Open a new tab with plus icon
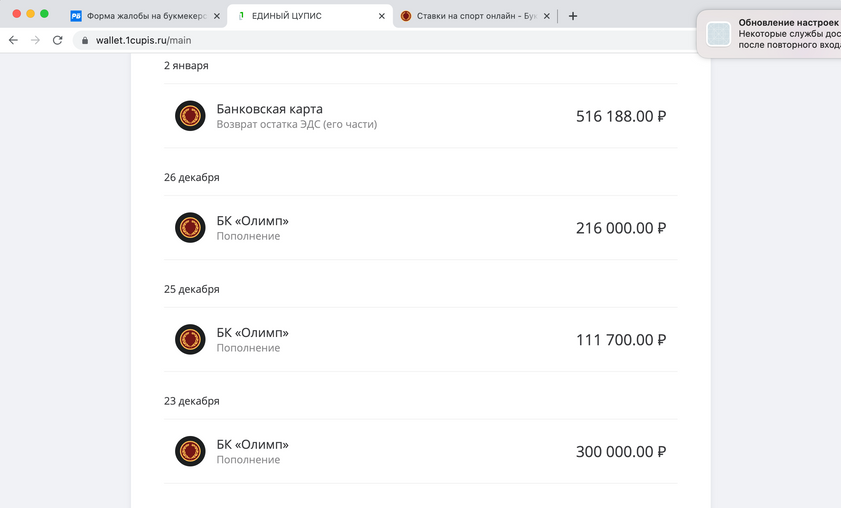The height and width of the screenshot is (508, 841). [573, 16]
